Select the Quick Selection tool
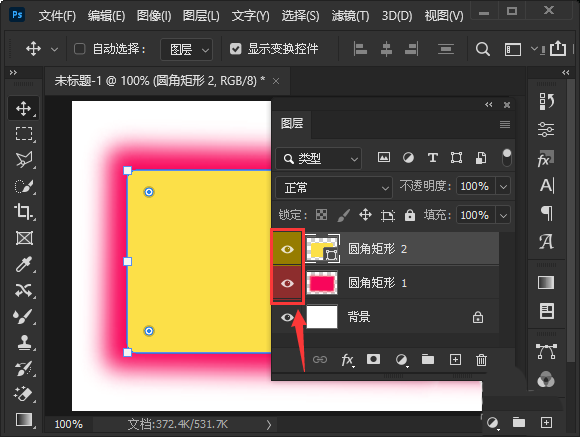This screenshot has height=437, width=580. coord(24,186)
